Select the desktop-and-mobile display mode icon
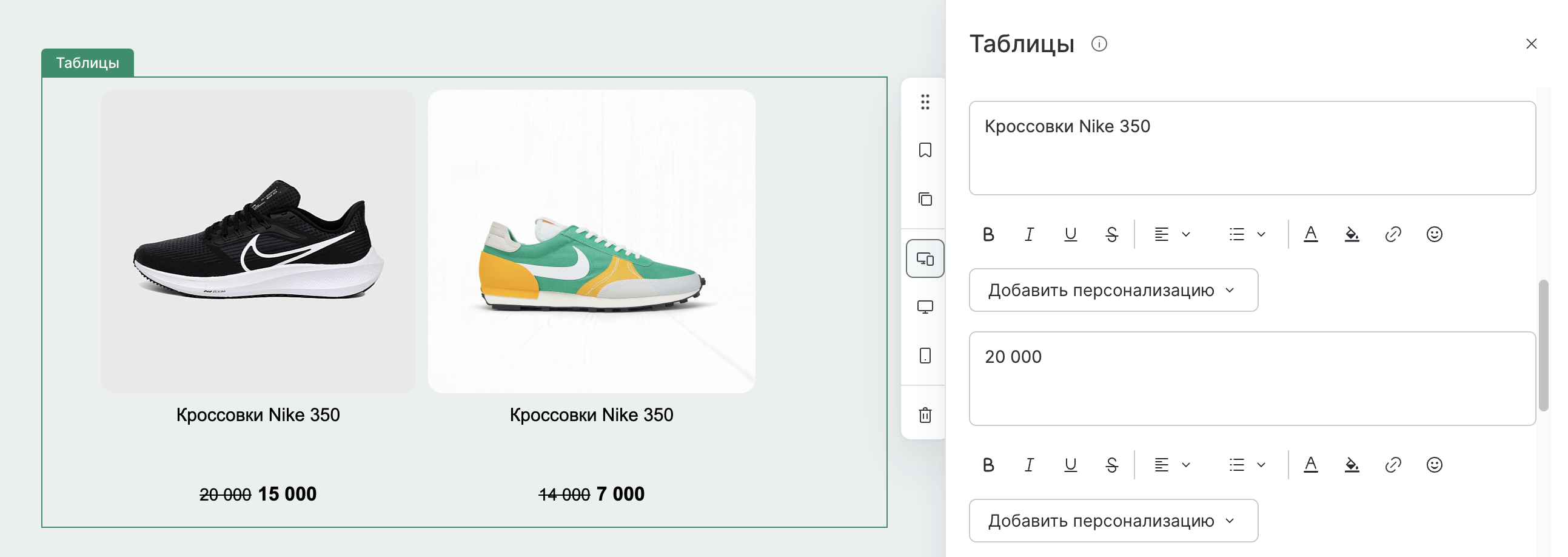The width and height of the screenshot is (1568, 557). tap(925, 259)
